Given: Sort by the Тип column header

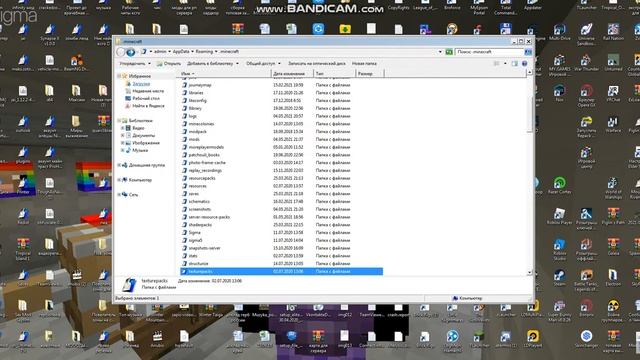Looking at the screenshot, I should (334, 73).
